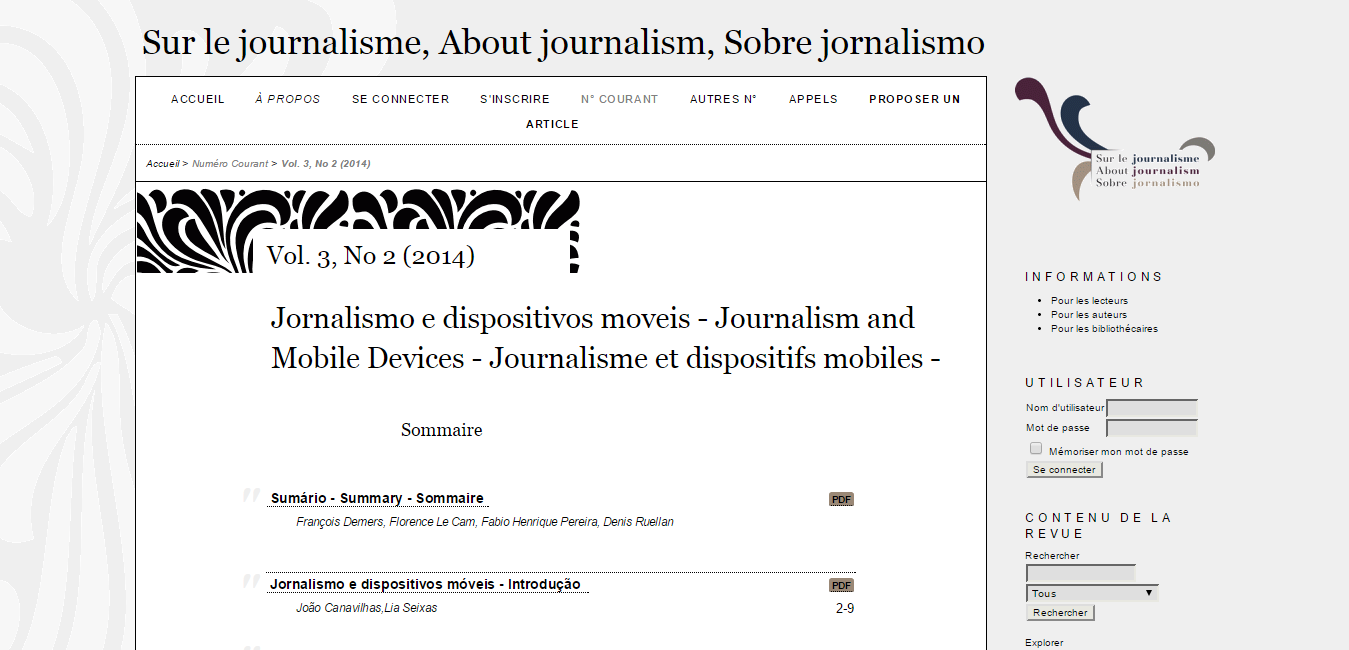Open Pour les lecteurs information link
The image size is (1349, 650).
[x=1089, y=300]
